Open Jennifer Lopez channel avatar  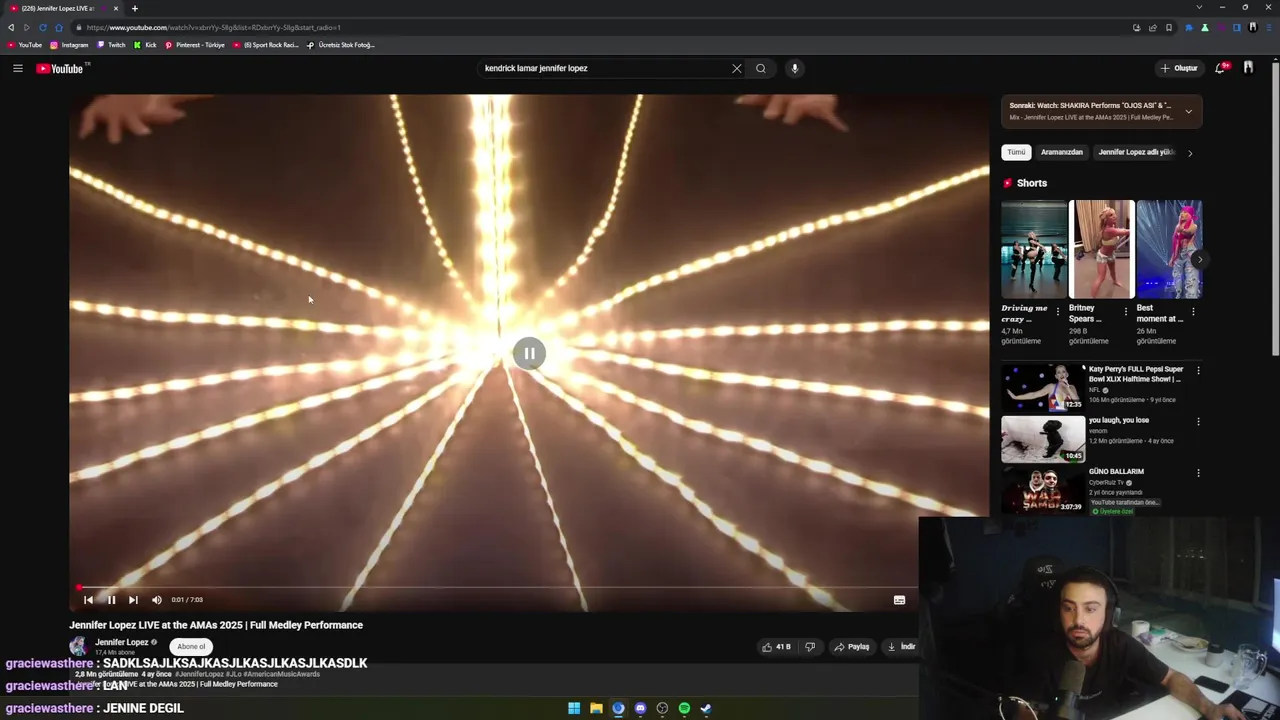78,646
